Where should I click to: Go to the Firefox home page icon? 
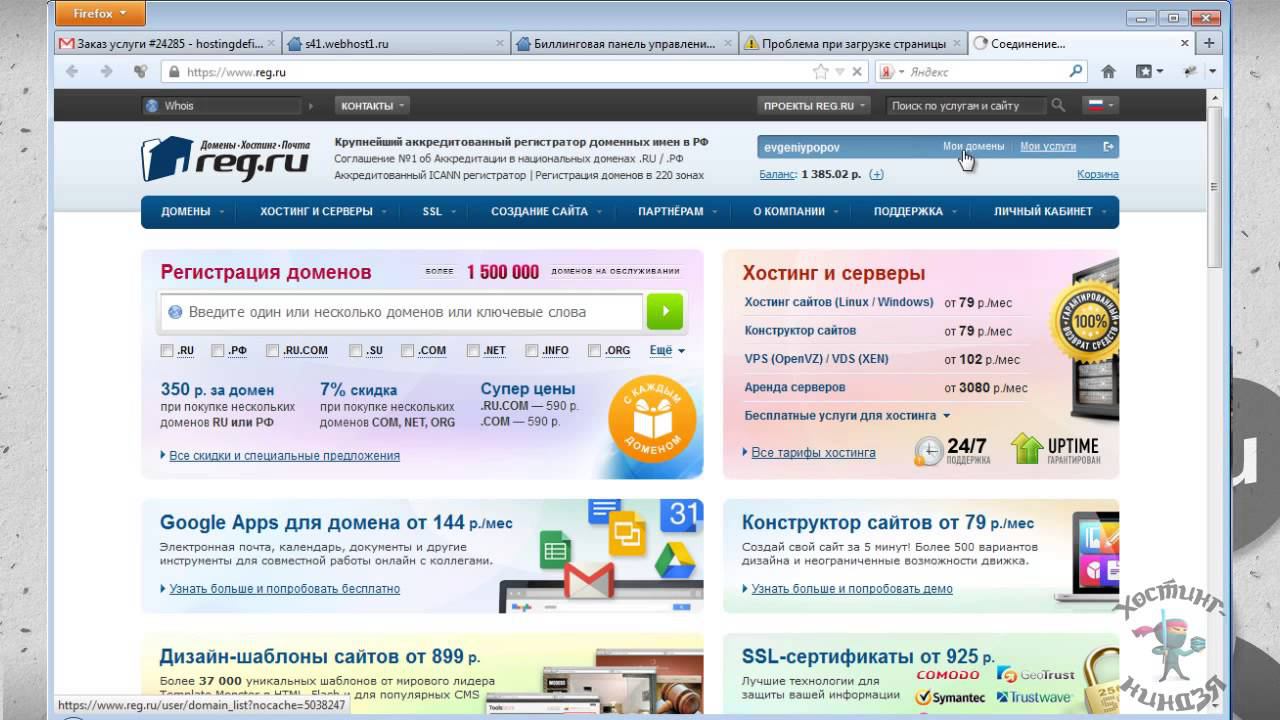click(x=1108, y=72)
